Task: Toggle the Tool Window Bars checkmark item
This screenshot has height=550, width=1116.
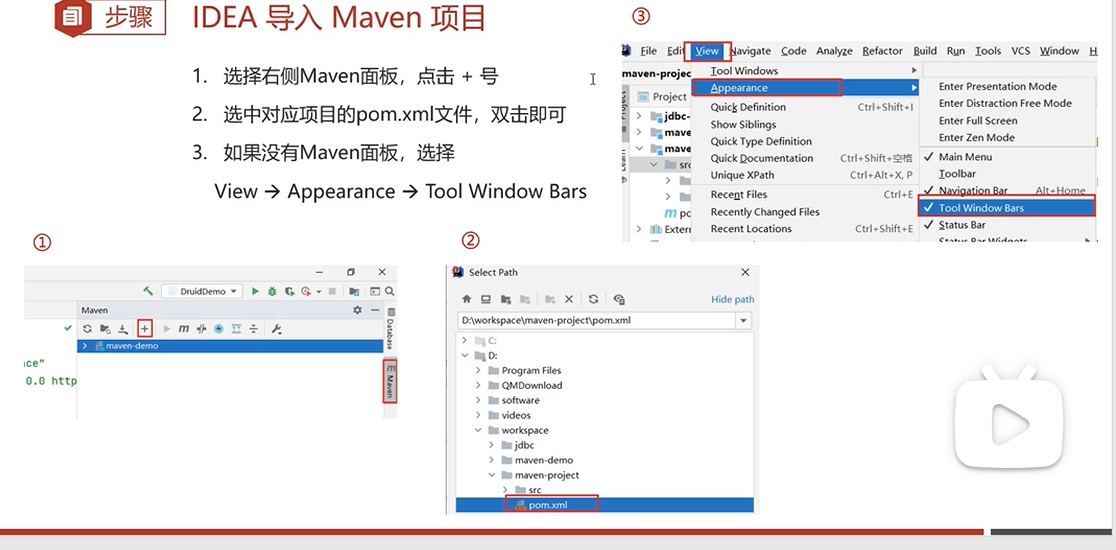Action: [1007, 208]
